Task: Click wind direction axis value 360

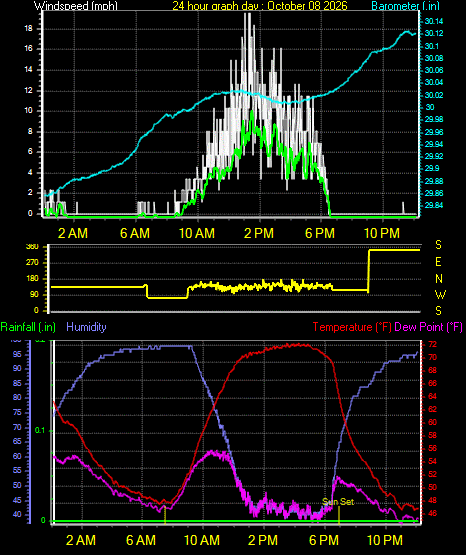Action: pyautogui.click(x=32, y=247)
